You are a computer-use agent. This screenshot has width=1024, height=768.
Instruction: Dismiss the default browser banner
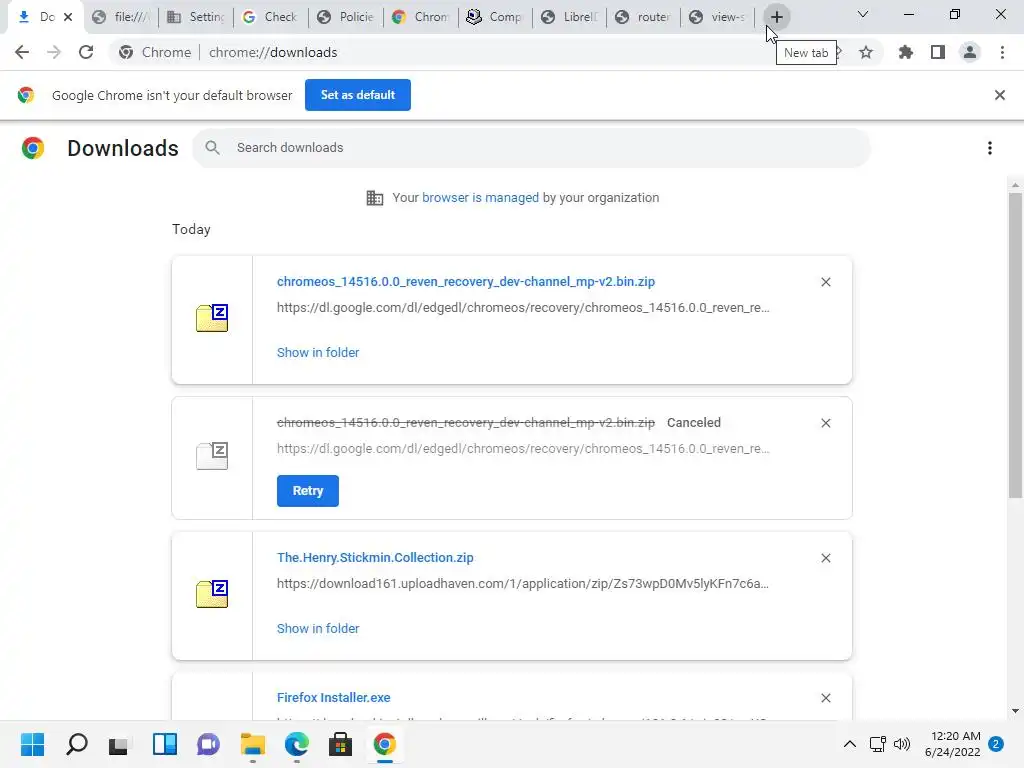[1000, 95]
